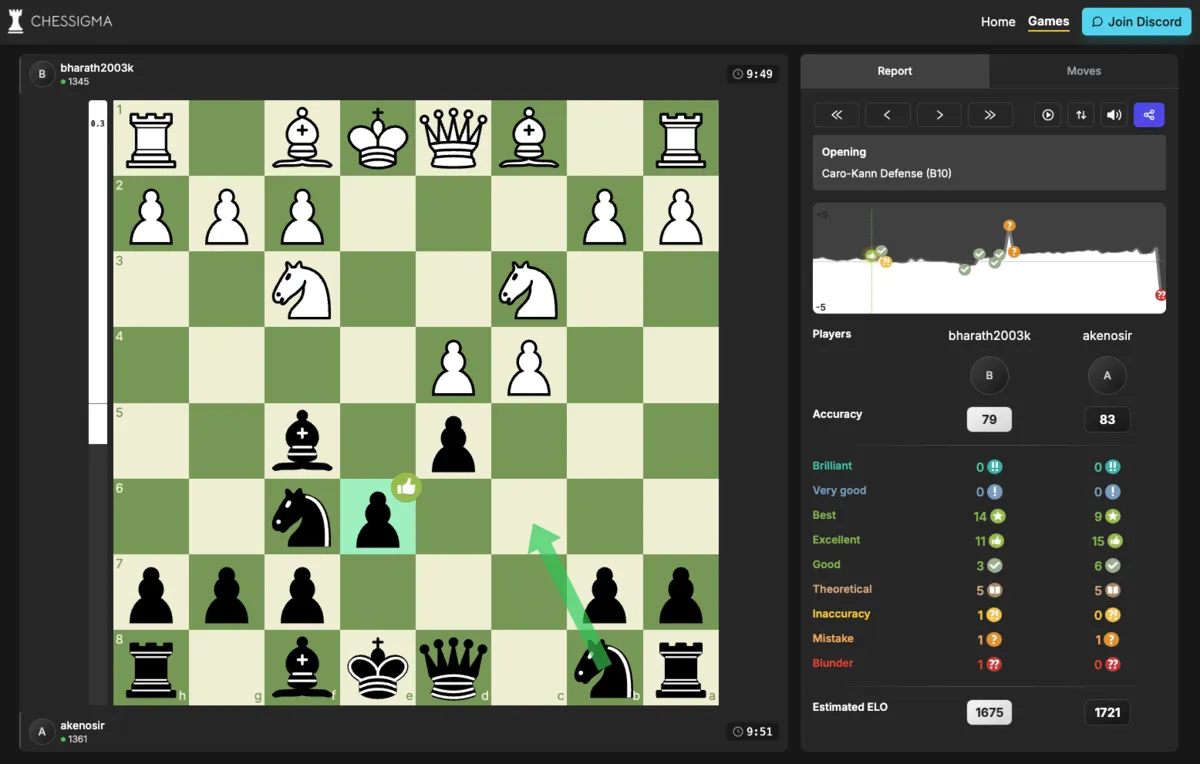The image size is (1200, 764).
Task: Open the Games menu item
Action: [1048, 21]
